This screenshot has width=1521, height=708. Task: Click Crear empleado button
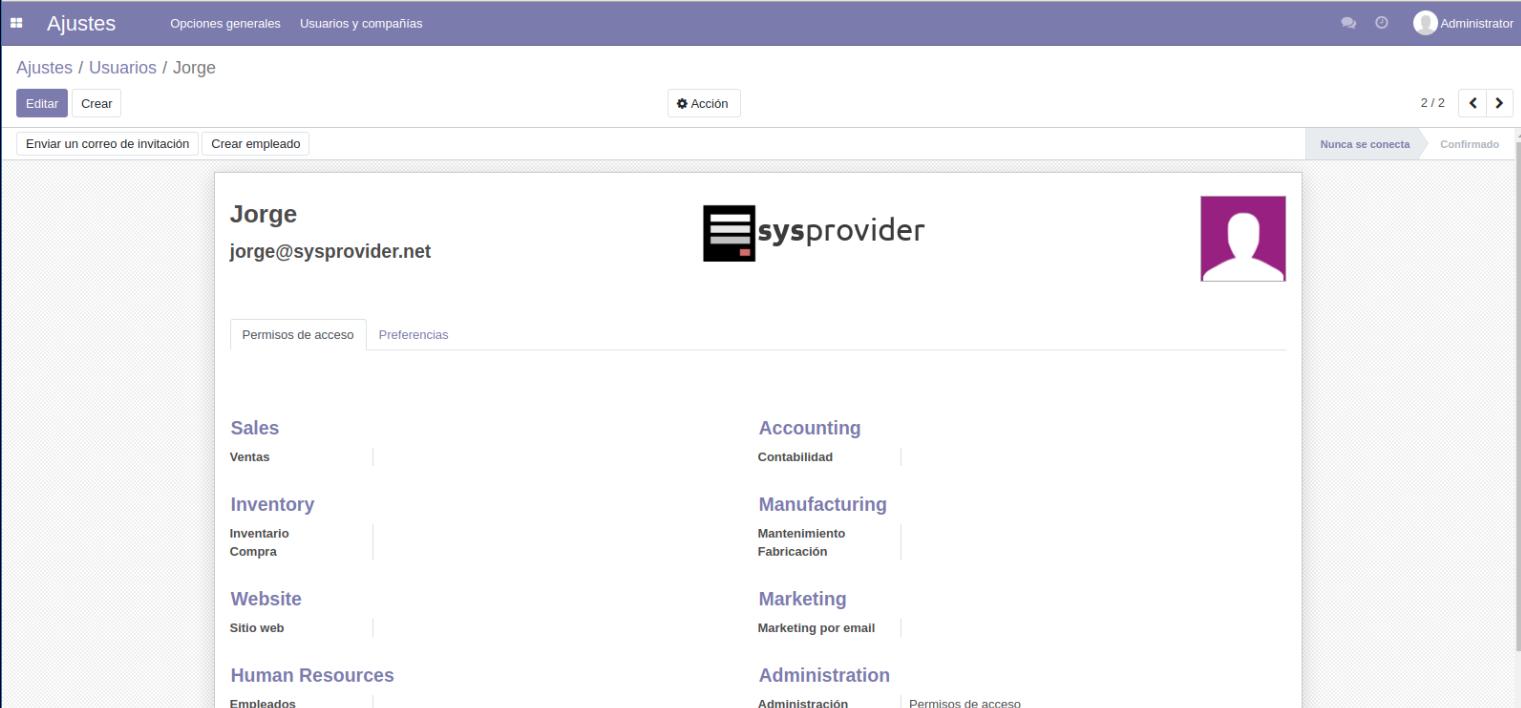(255, 144)
